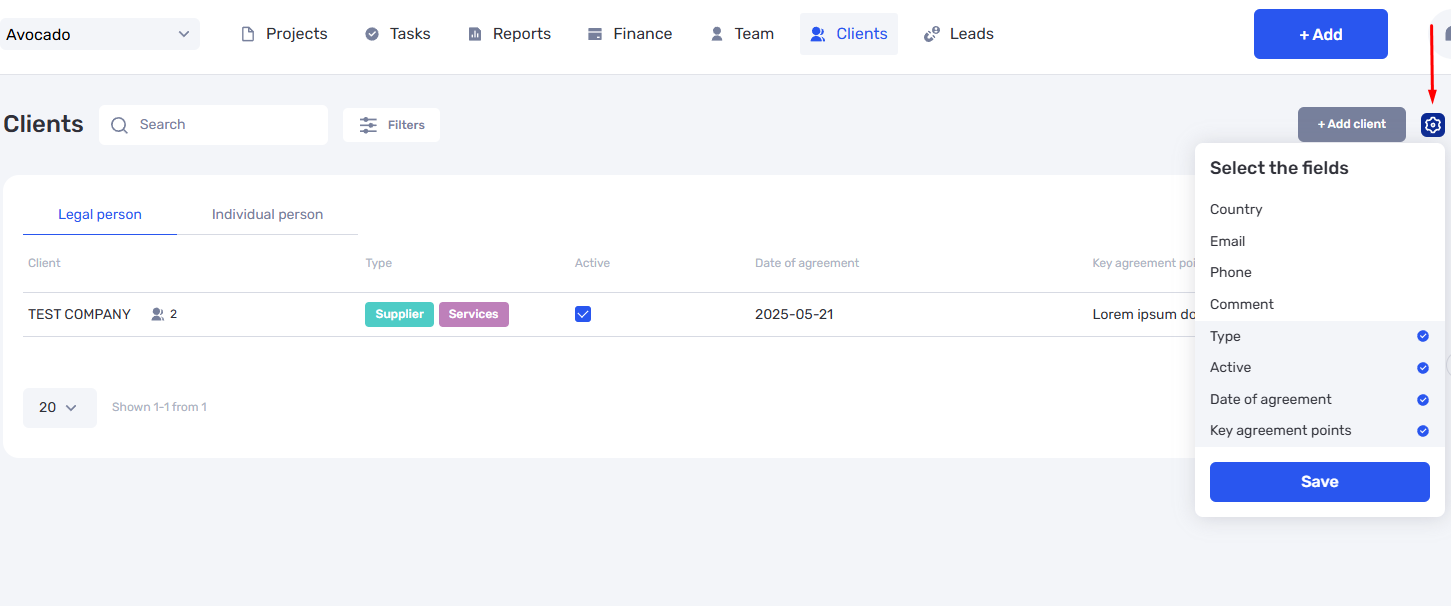Open the TEST COMPANY client
The width and height of the screenshot is (1451, 606).
click(x=79, y=314)
